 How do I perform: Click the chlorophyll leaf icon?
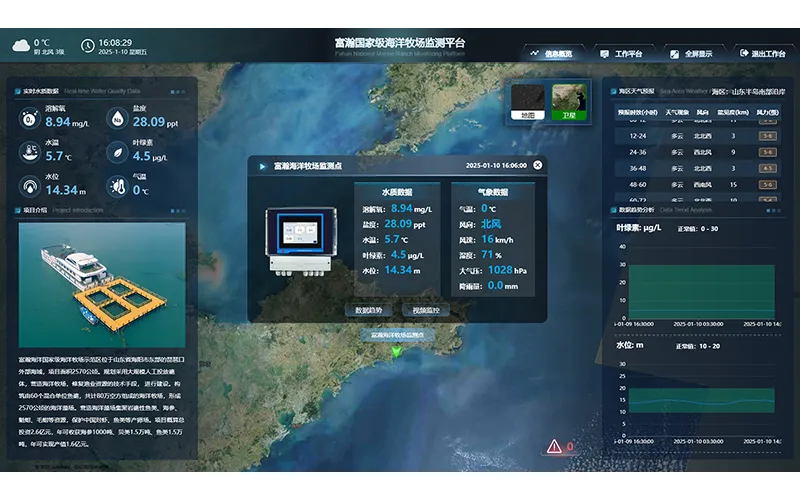pyautogui.click(x=117, y=152)
